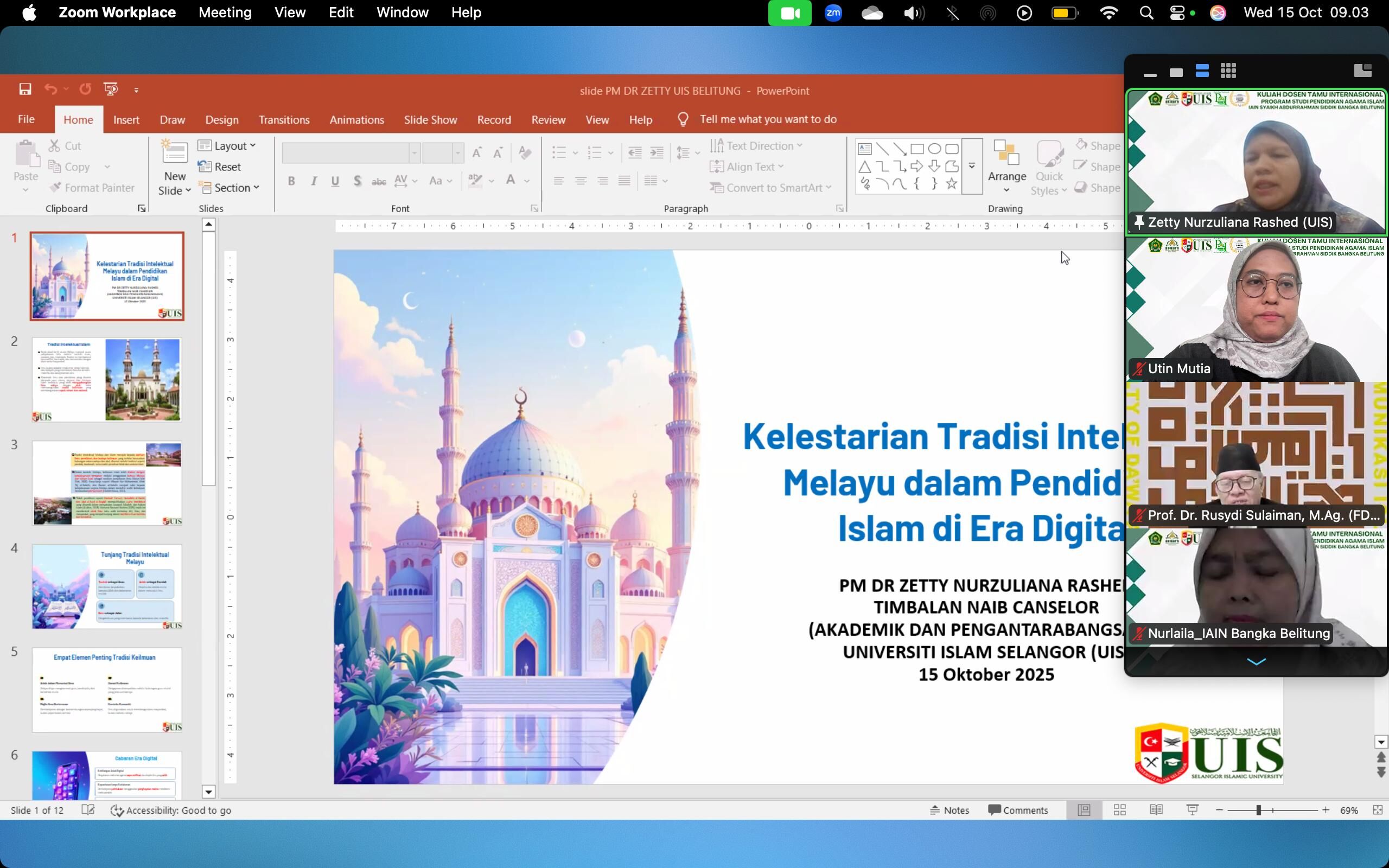This screenshot has height=868, width=1389.
Task: Click the Comments button in status bar
Action: point(1018,810)
